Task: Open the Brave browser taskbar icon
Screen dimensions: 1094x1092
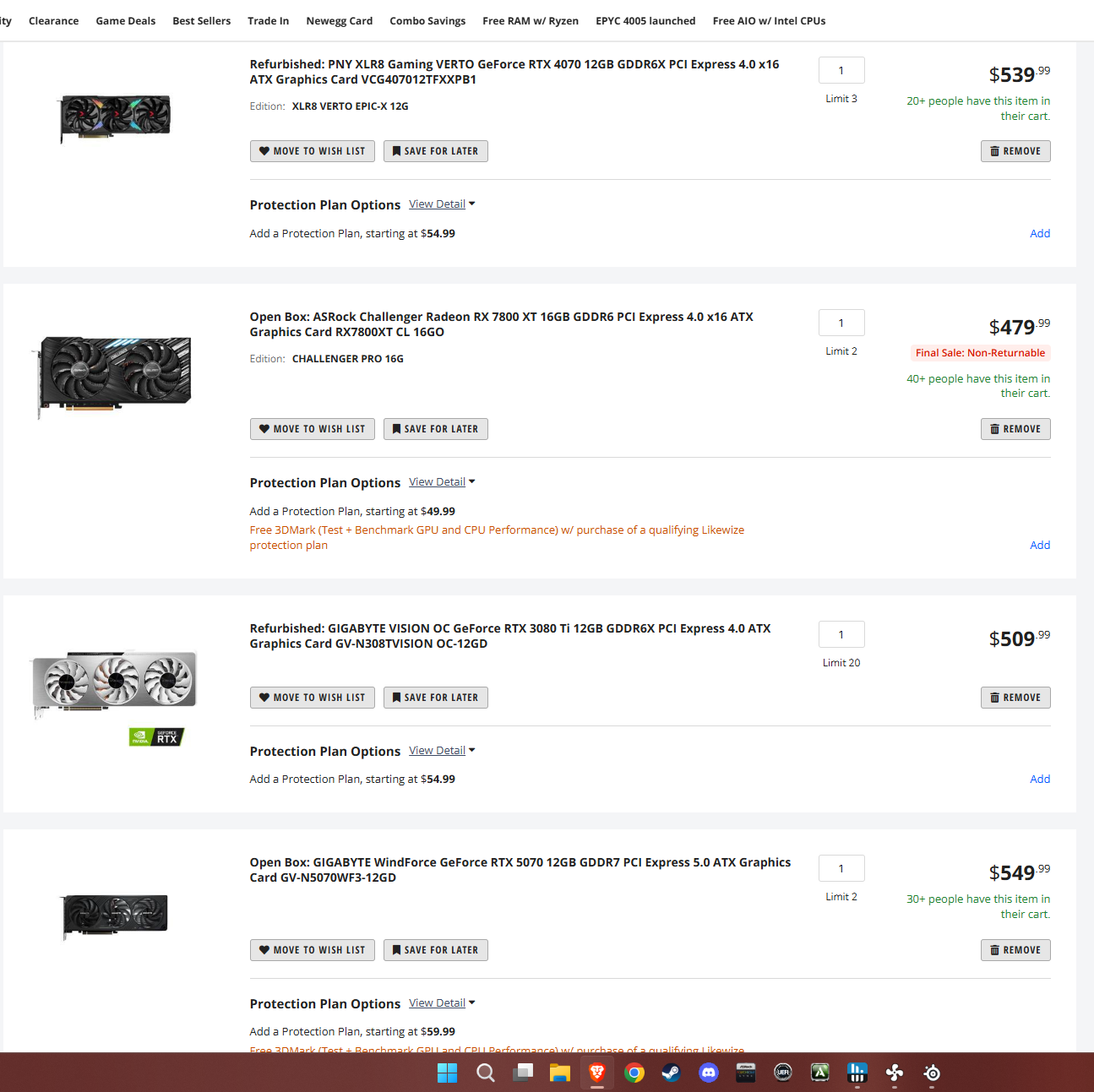Action: (597, 1073)
